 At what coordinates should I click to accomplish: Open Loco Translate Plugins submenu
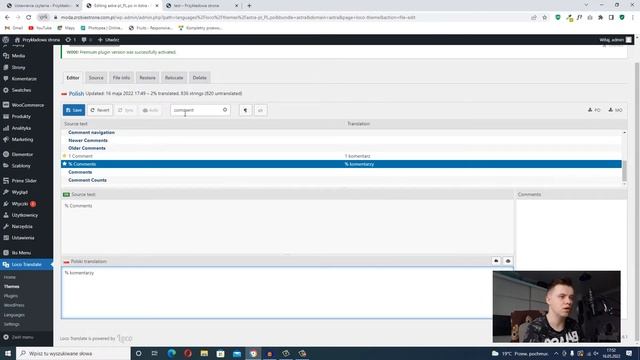(x=11, y=296)
